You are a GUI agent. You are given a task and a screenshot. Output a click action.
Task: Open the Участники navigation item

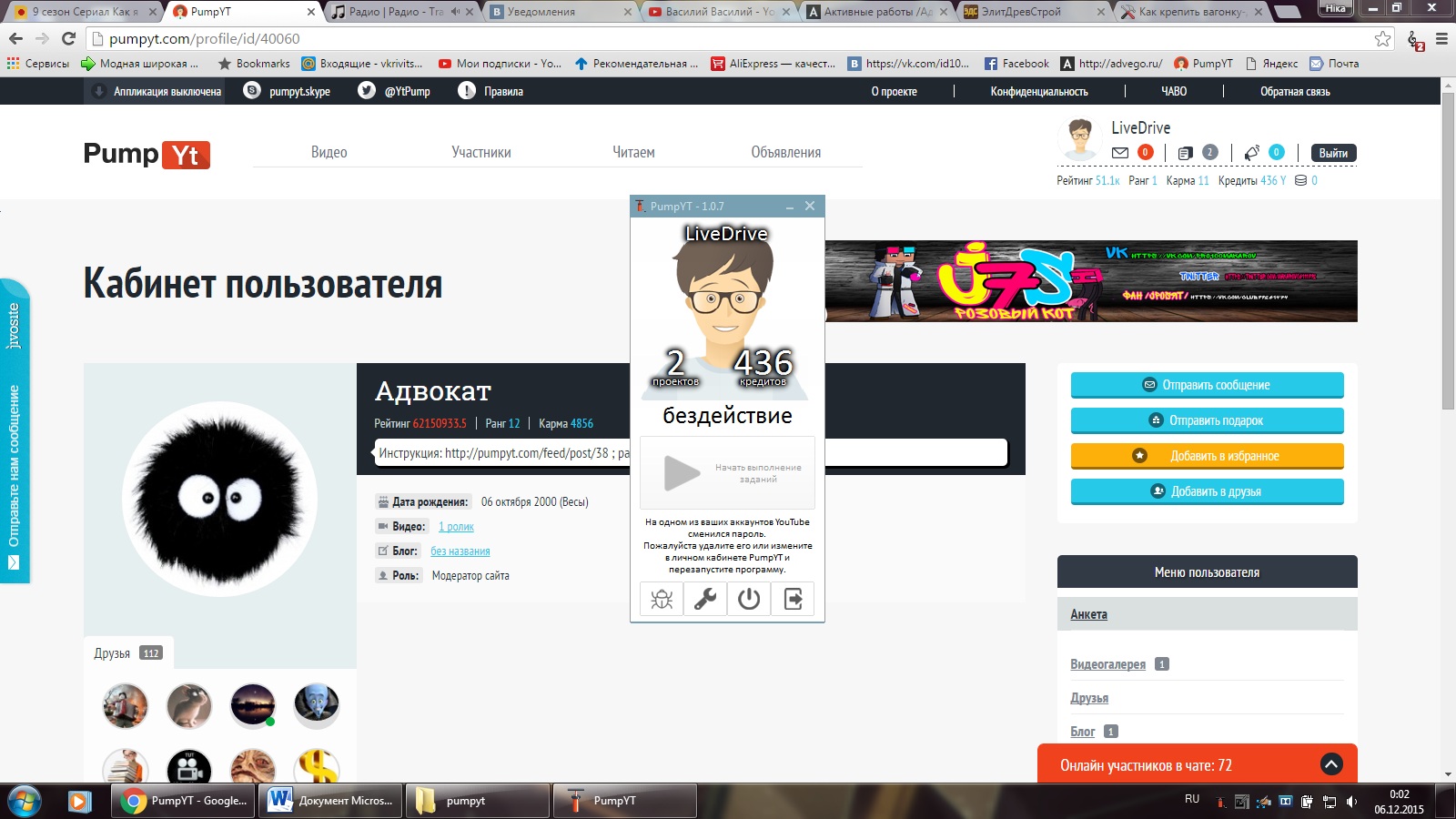[481, 152]
